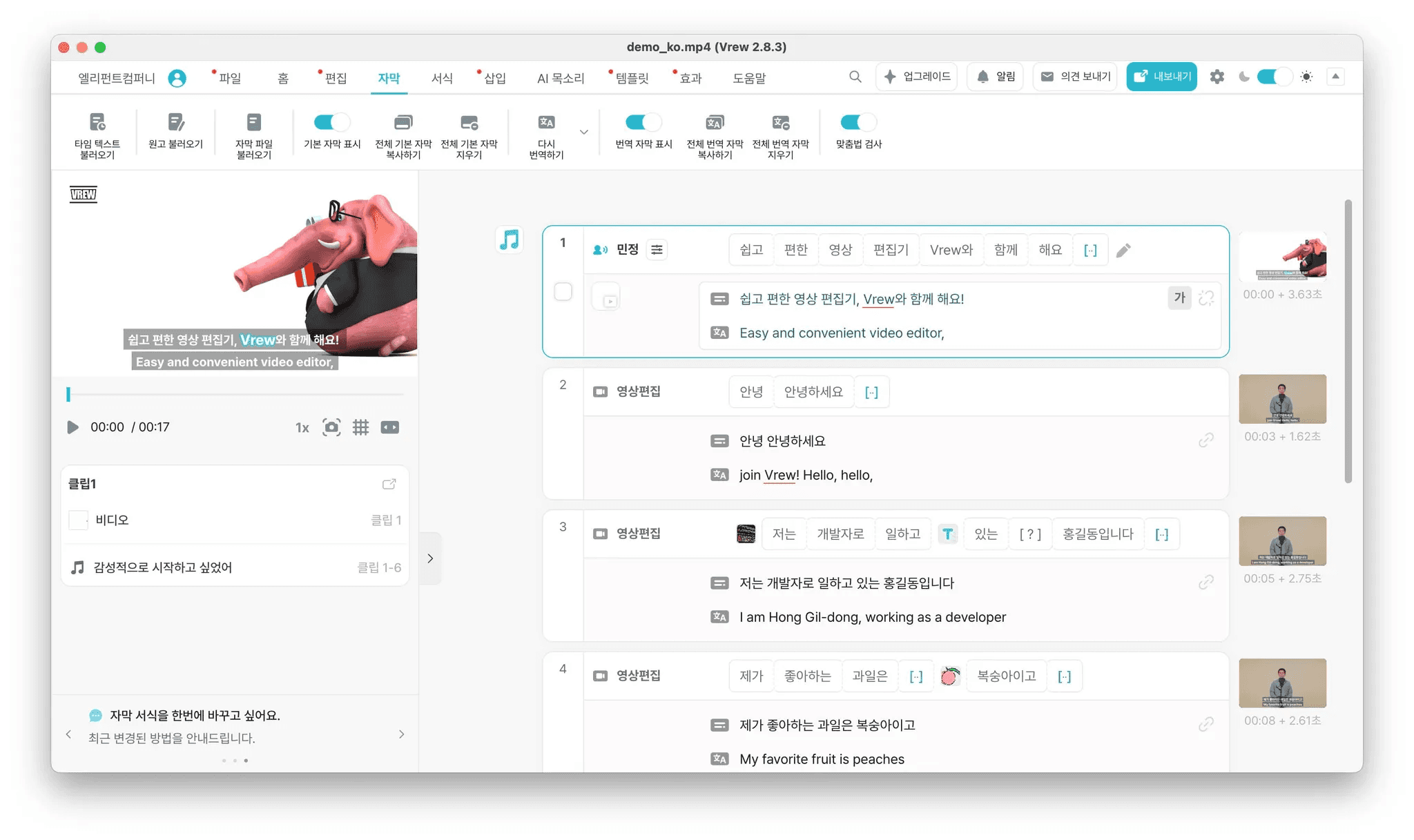1414x840 pixels.
Task: Click 원고 불러오기 icon
Action: pos(176,123)
